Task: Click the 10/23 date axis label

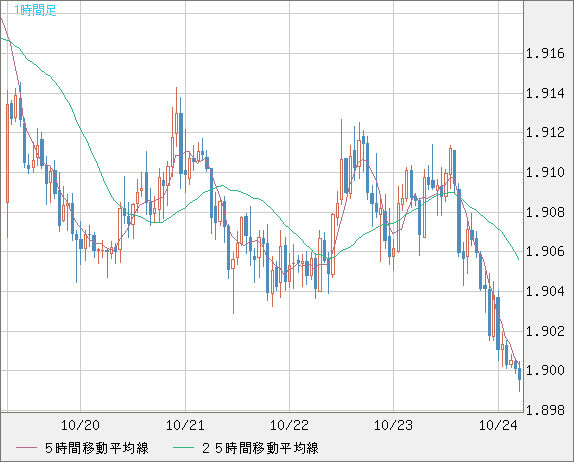Action: pyautogui.click(x=393, y=425)
